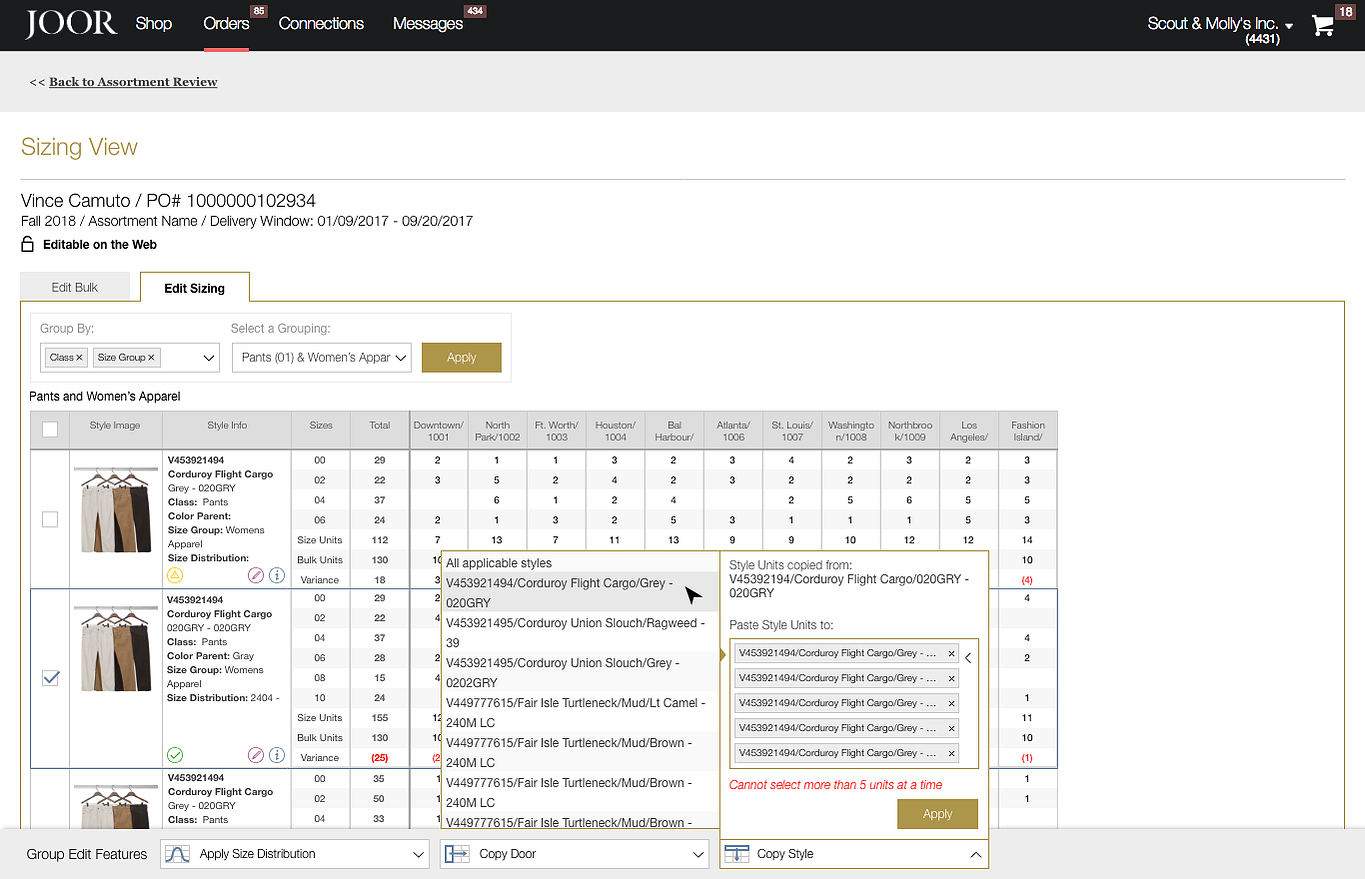Open the Group By dropdown arrow

pyautogui.click(x=209, y=357)
